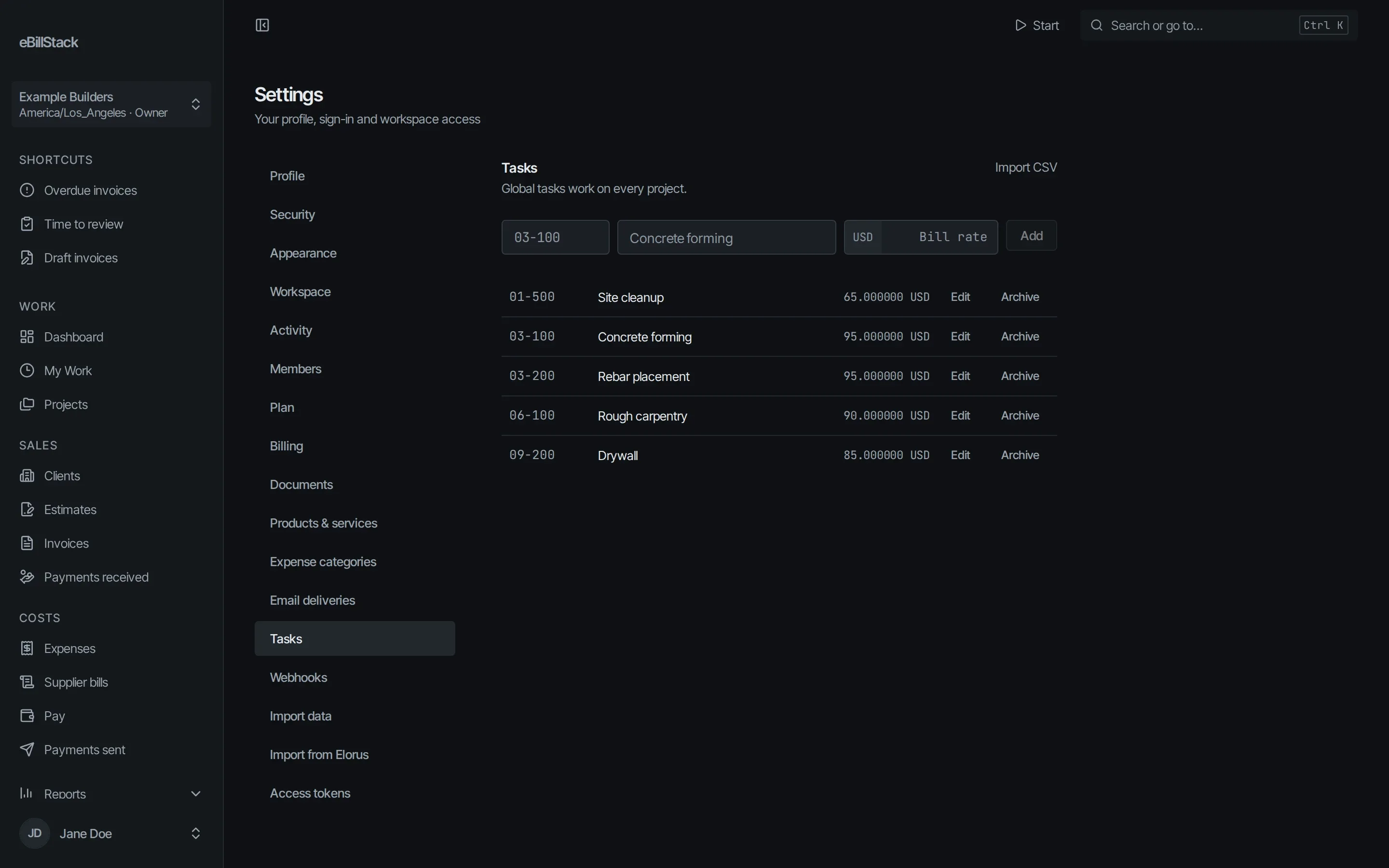The image size is (1389, 868).
Task: Expand the Example Builders workspace switcher
Action: click(111, 104)
